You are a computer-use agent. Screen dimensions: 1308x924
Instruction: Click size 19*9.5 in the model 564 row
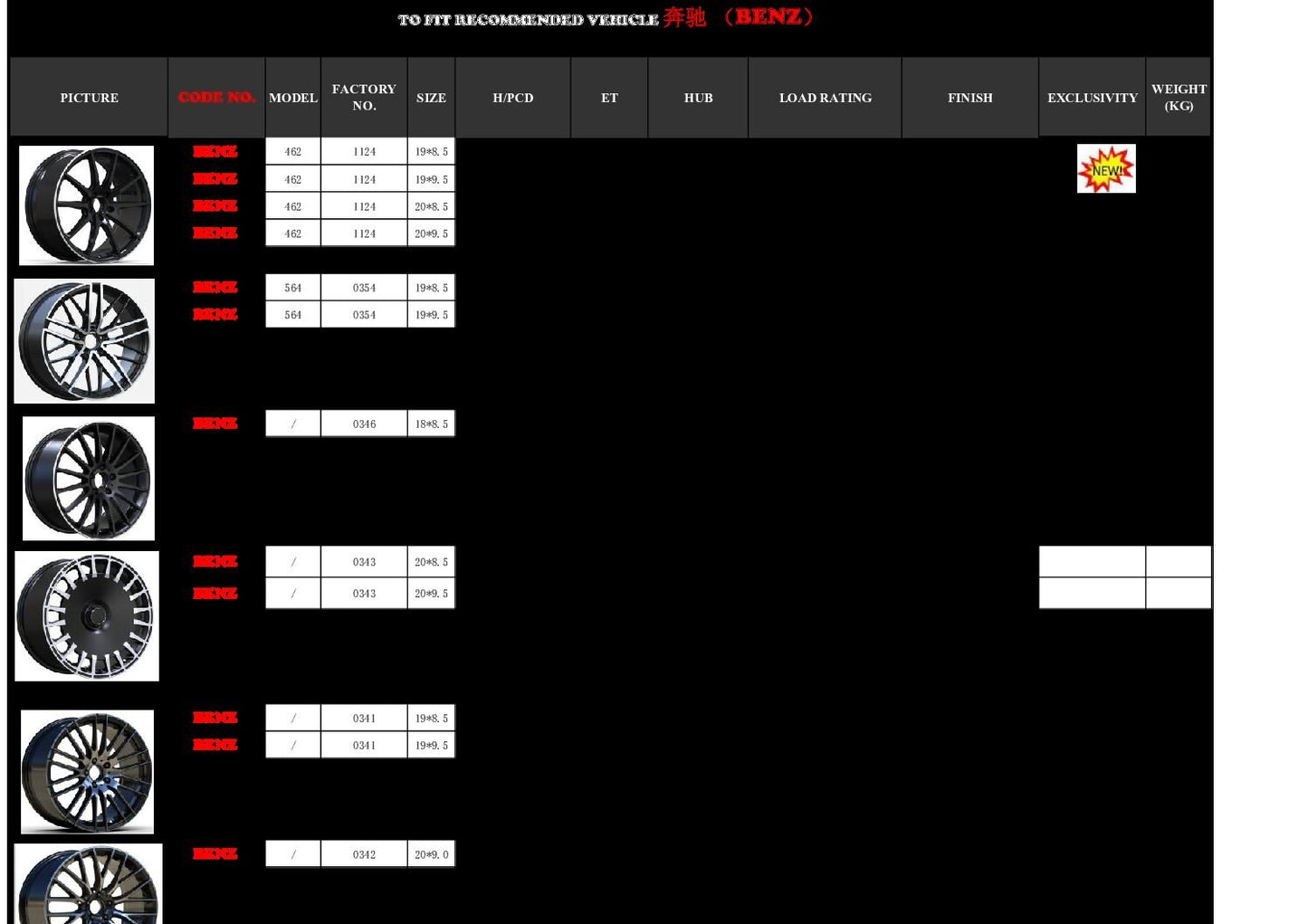(x=431, y=315)
